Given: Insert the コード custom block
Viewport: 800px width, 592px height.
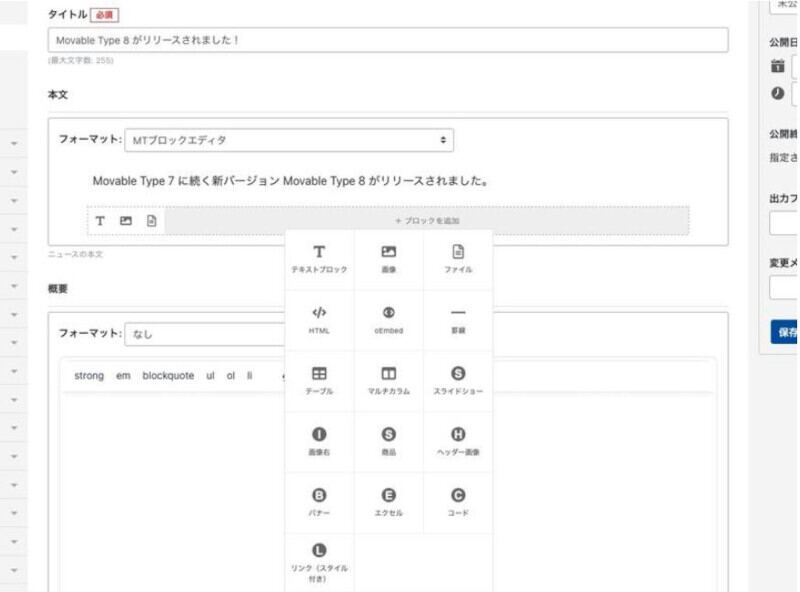Looking at the screenshot, I should pyautogui.click(x=458, y=503).
